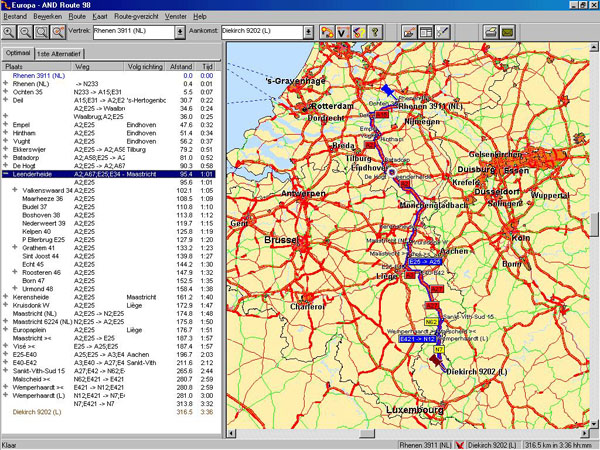Switch to the 1ste Alternatief tab
The width and height of the screenshot is (600, 450).
(x=59, y=52)
